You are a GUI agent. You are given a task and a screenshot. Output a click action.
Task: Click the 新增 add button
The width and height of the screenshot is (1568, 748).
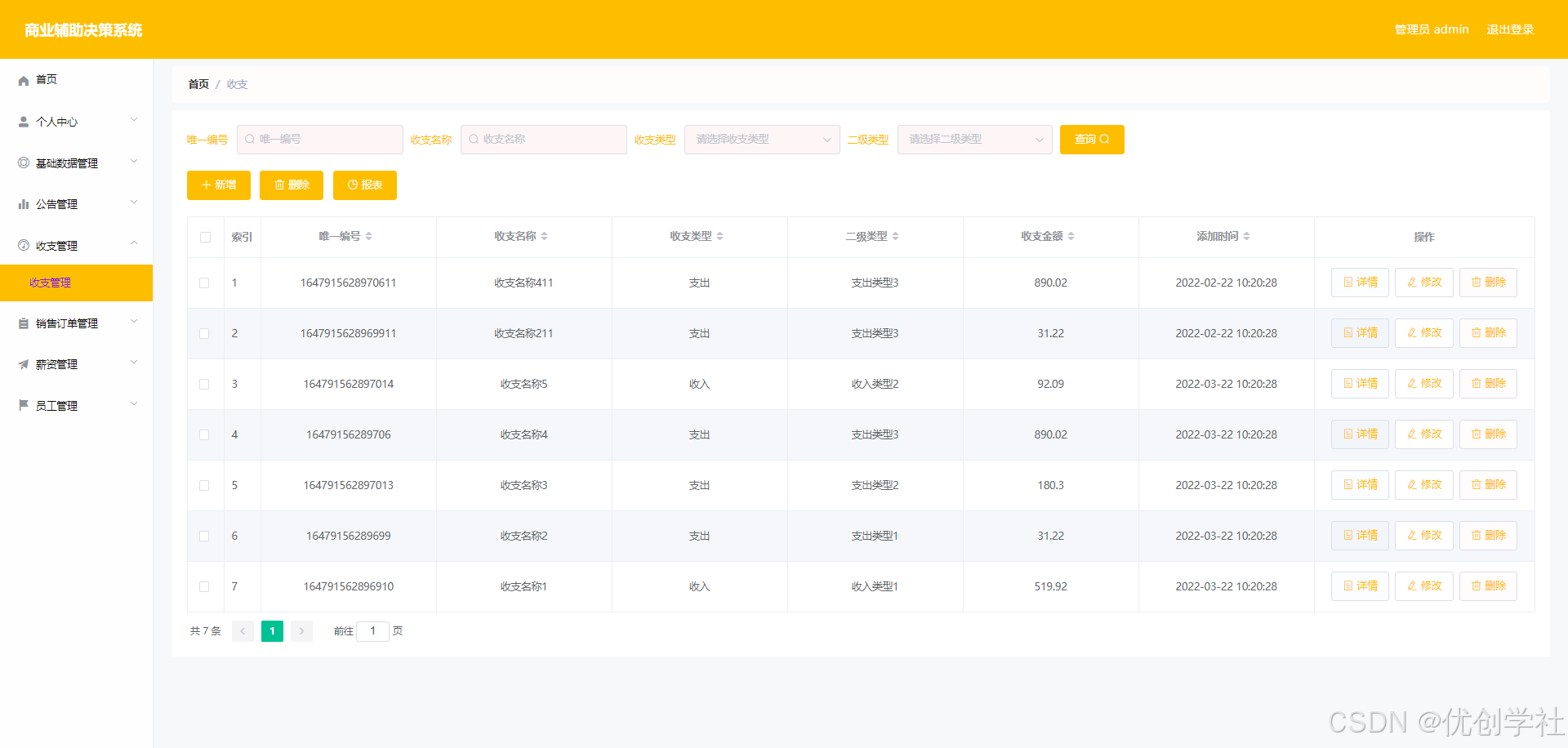tap(219, 185)
